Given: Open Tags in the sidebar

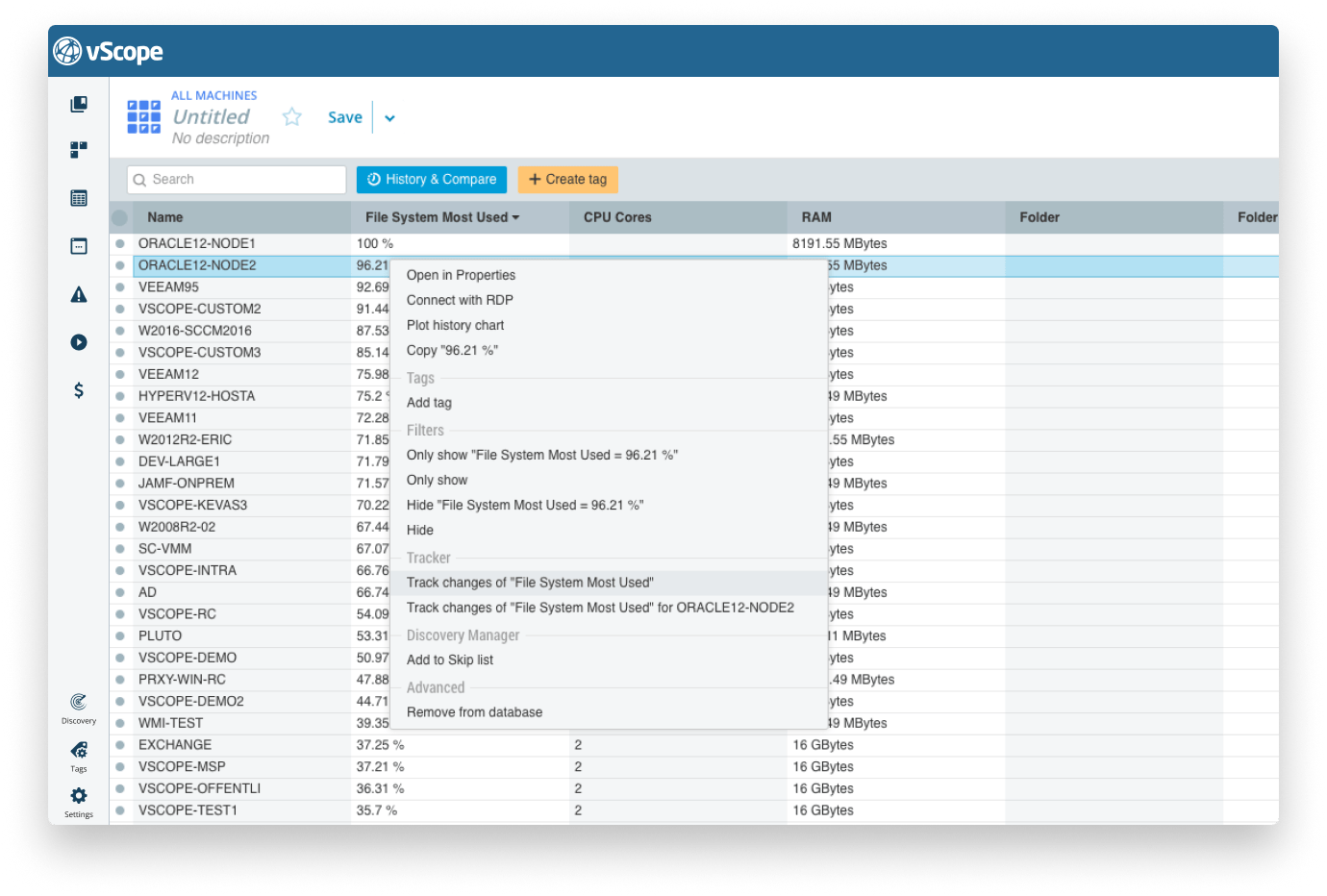Looking at the screenshot, I should click(79, 756).
